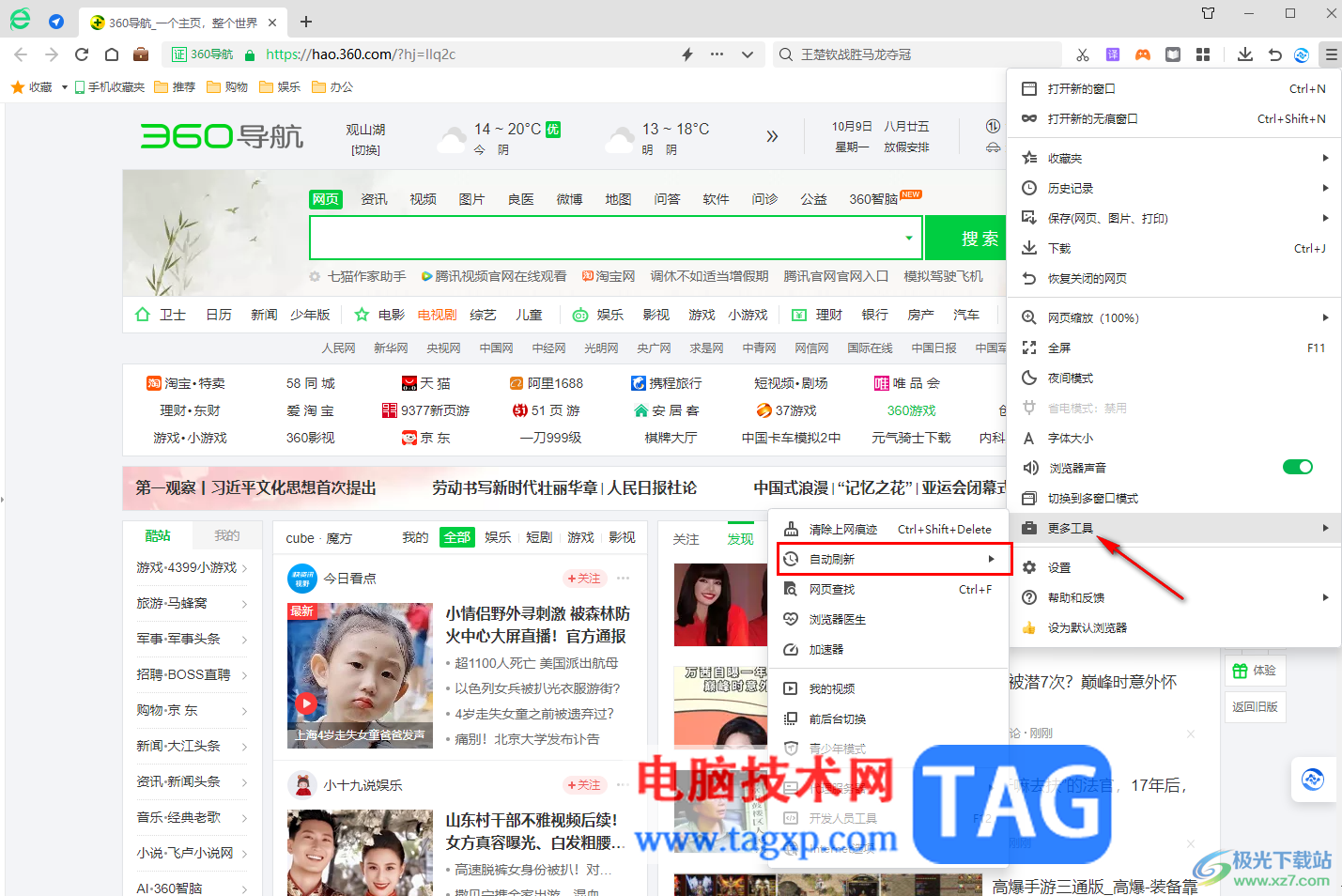Reload the current page
This screenshot has width=1342, height=896.
[82, 54]
